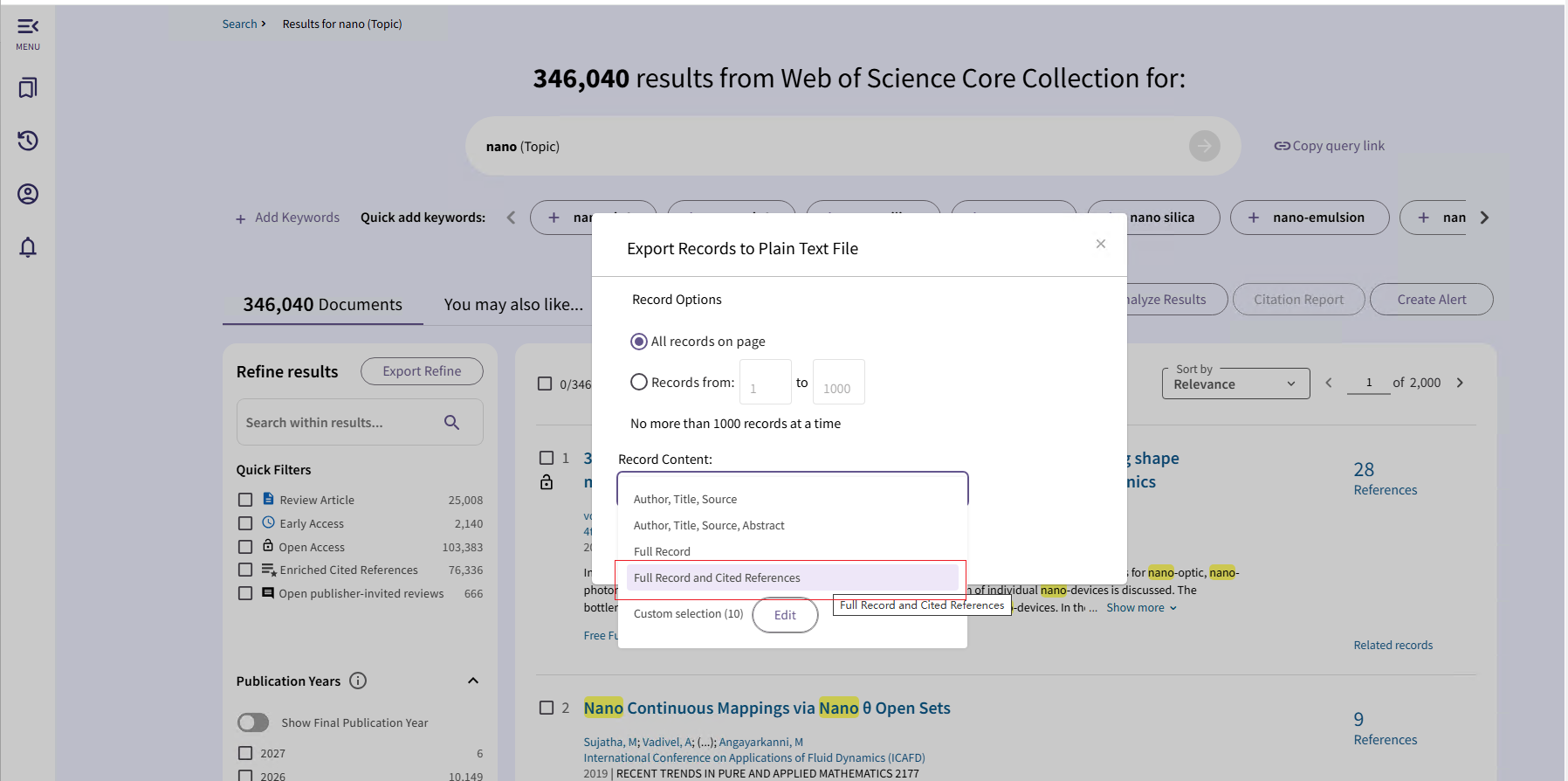Open 9 References link for record 2
This screenshot has width=1568, height=781.
[x=1385, y=729]
